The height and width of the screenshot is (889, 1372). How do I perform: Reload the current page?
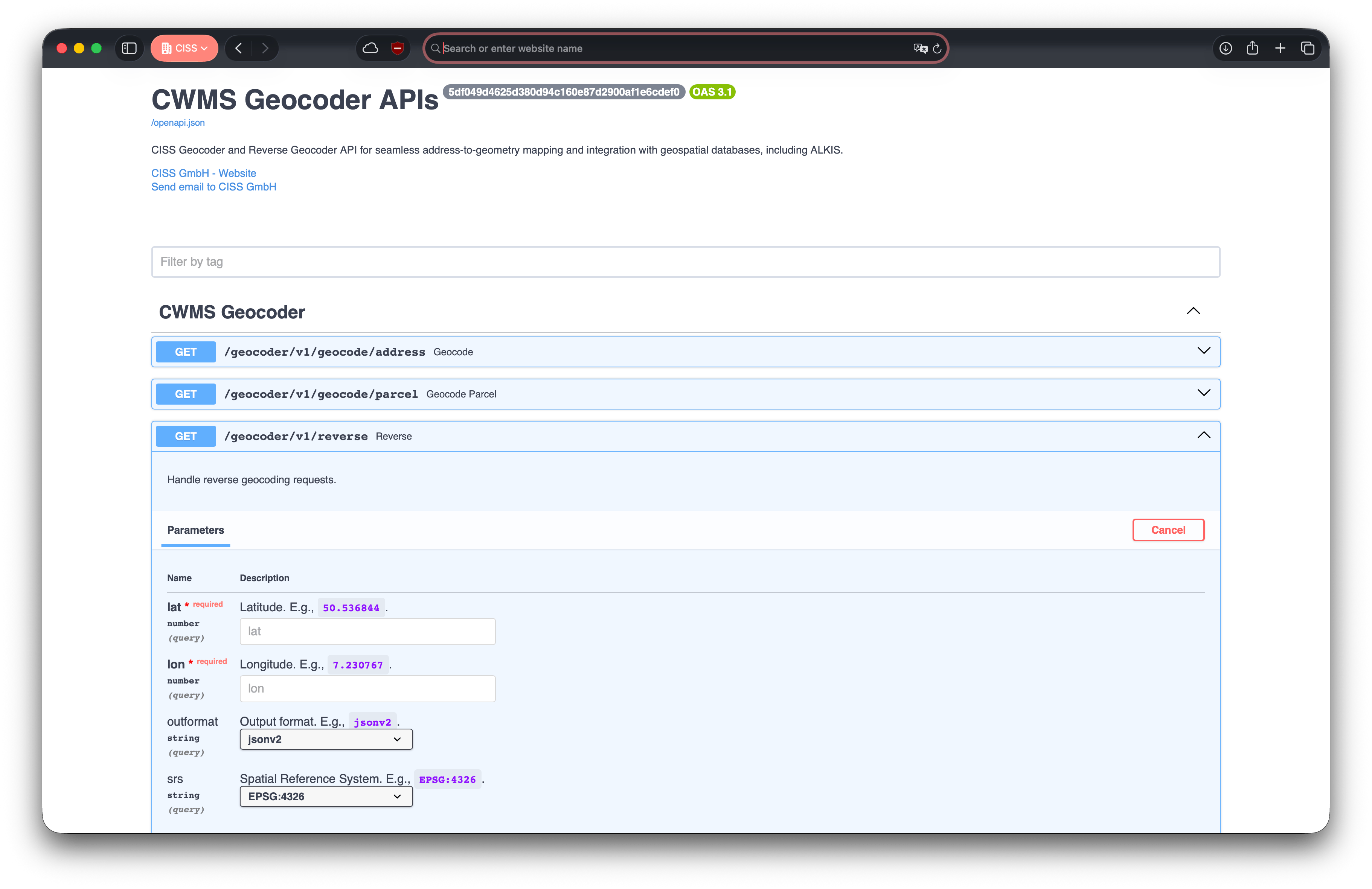pos(938,49)
